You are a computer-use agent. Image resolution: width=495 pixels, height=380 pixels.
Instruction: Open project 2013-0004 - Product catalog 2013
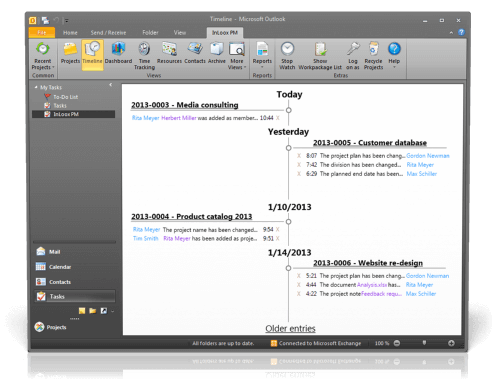point(191,217)
